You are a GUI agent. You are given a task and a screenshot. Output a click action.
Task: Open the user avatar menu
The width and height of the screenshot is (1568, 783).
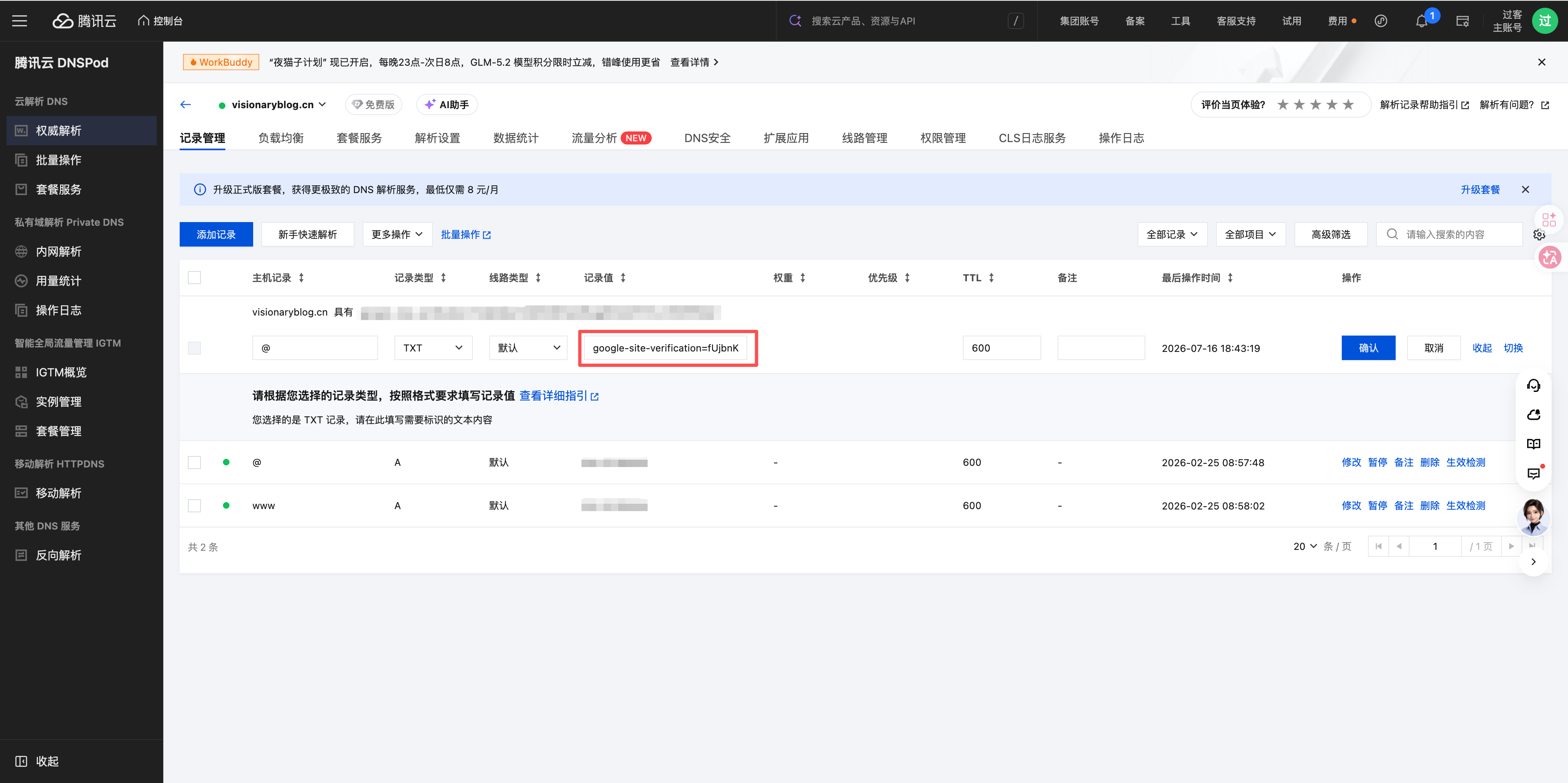(x=1544, y=21)
